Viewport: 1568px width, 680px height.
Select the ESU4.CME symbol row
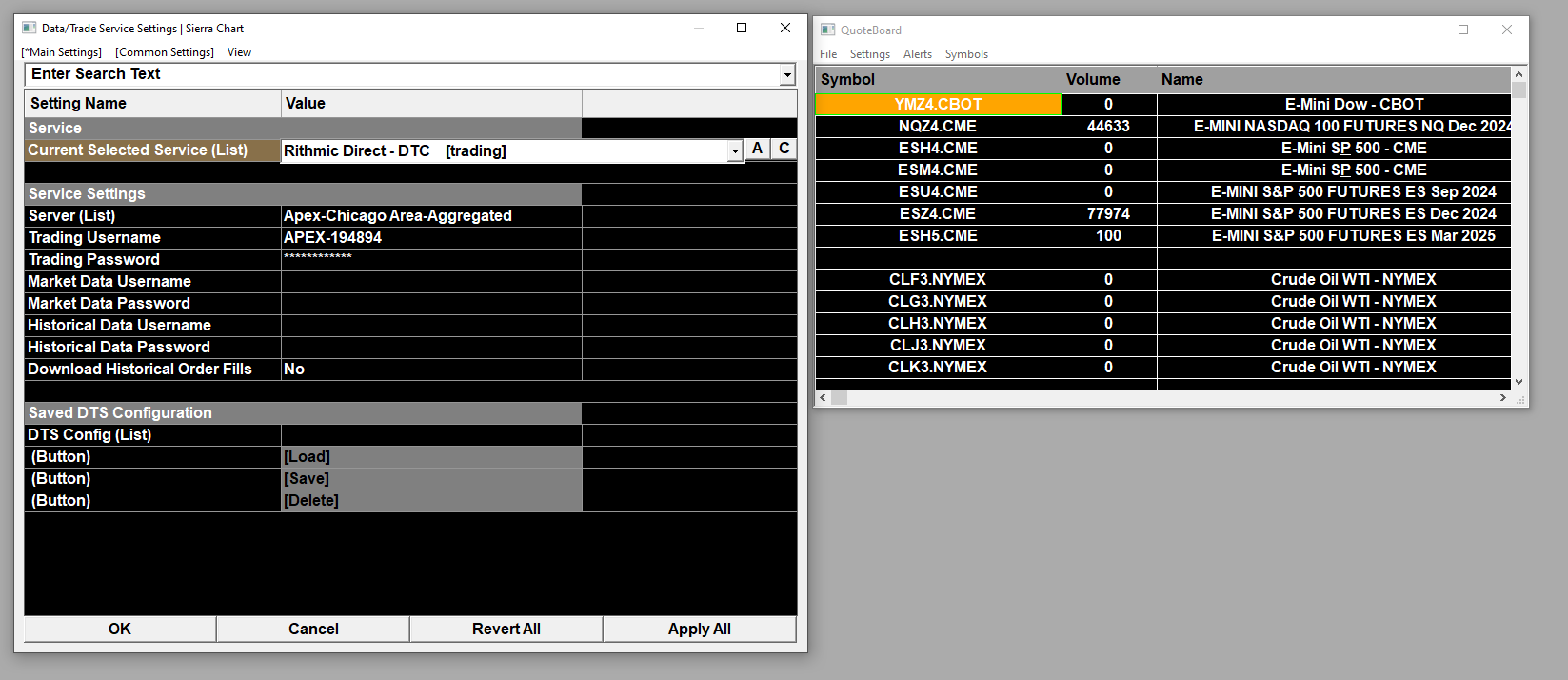tap(939, 192)
